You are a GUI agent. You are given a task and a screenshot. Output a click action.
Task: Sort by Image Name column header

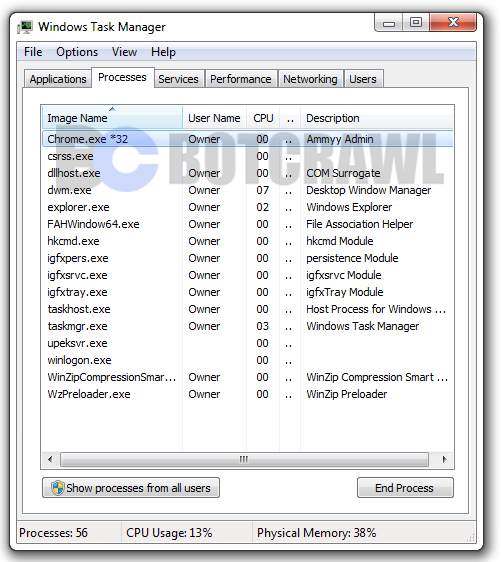113,118
